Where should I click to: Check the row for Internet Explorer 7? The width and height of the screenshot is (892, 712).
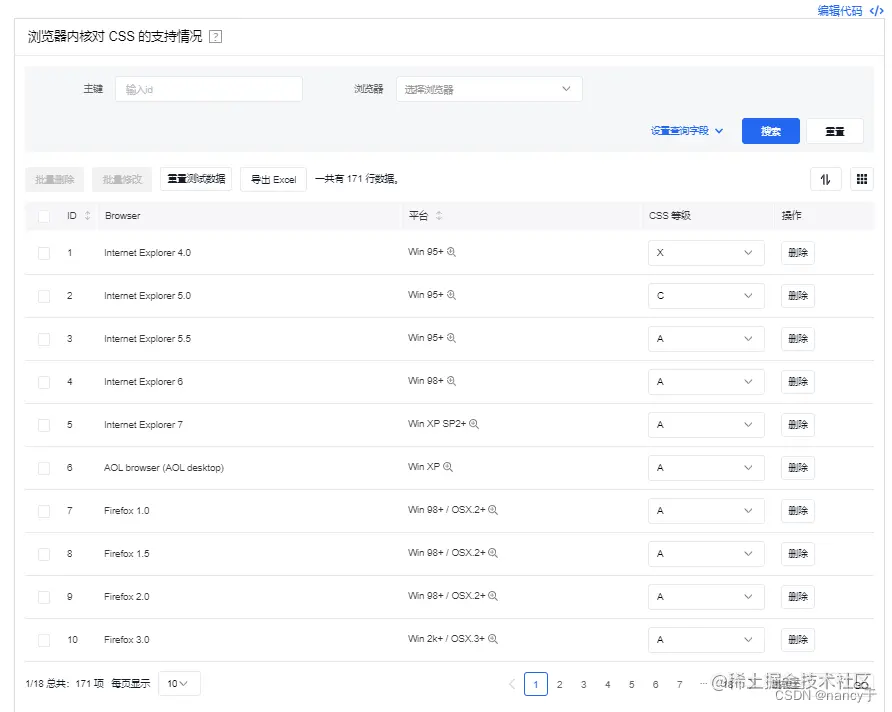tap(44, 425)
